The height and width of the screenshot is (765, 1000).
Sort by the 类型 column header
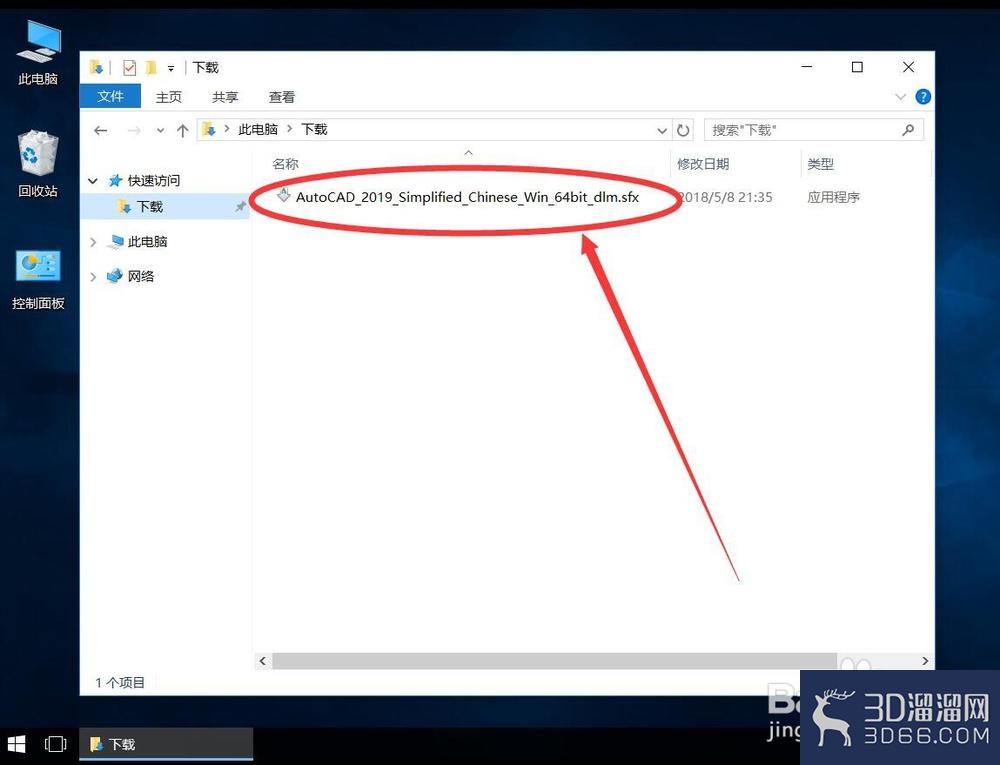point(820,164)
